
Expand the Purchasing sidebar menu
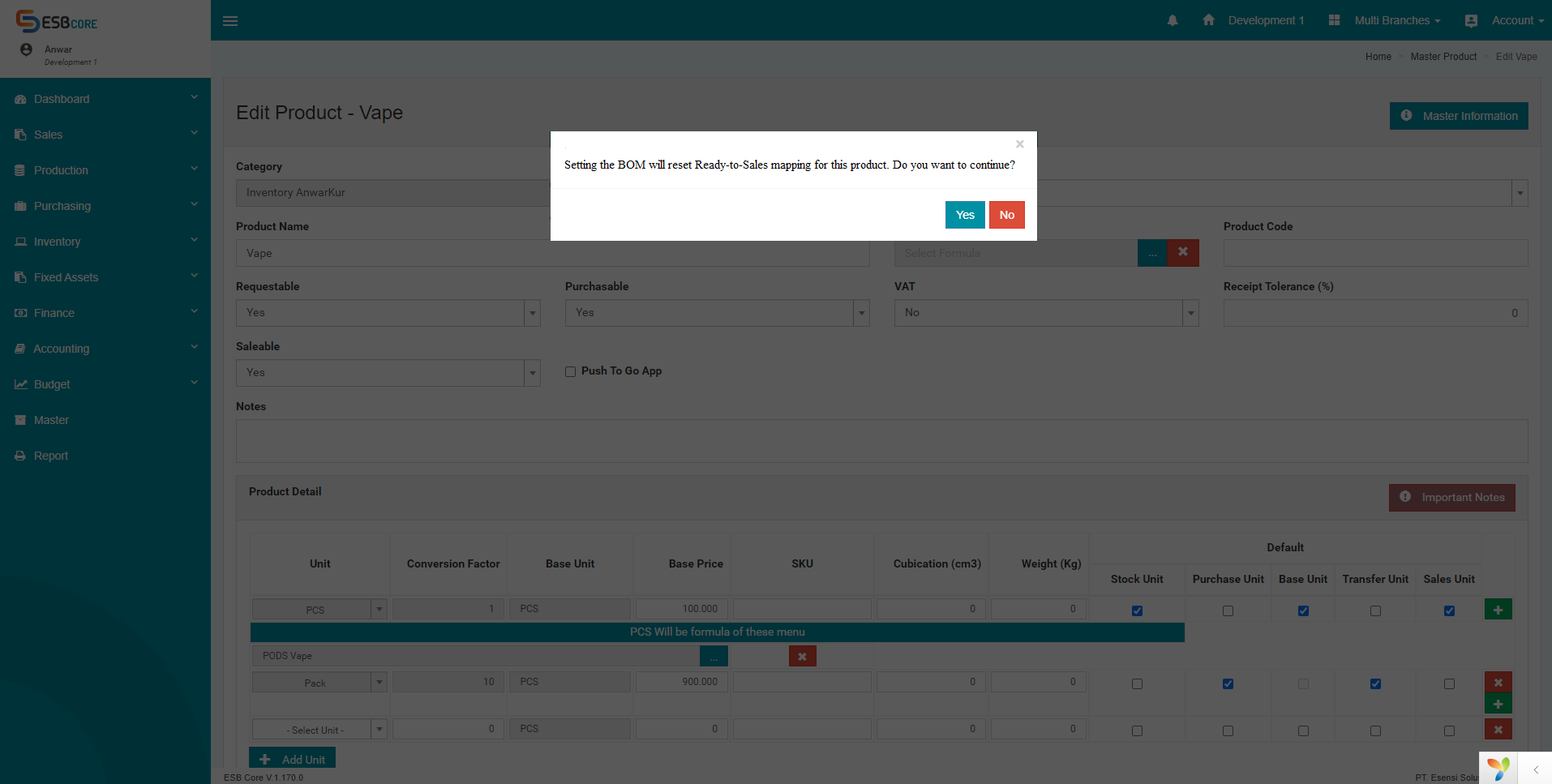coord(105,206)
